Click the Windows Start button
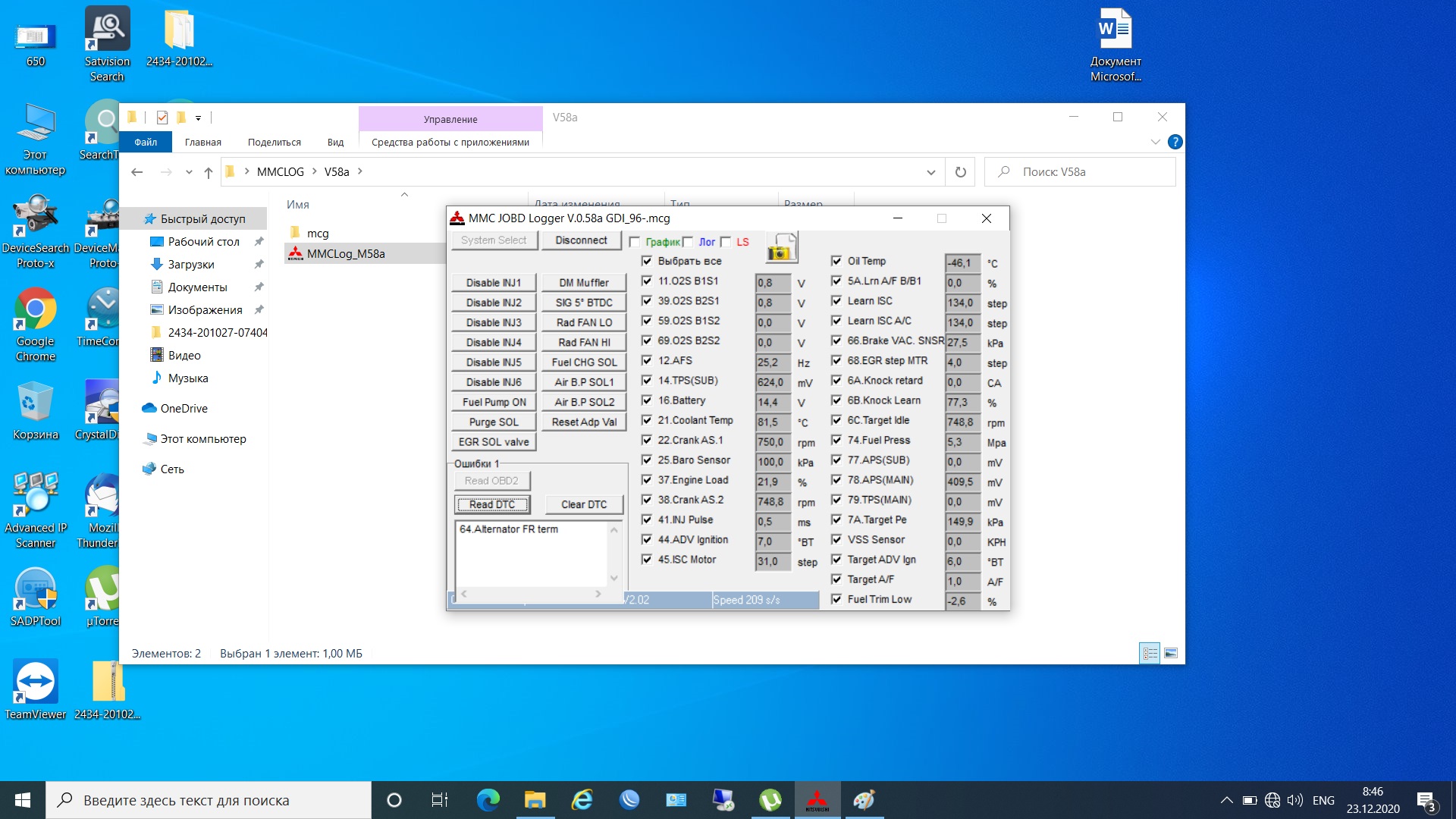The height and width of the screenshot is (819, 1456). click(x=23, y=800)
